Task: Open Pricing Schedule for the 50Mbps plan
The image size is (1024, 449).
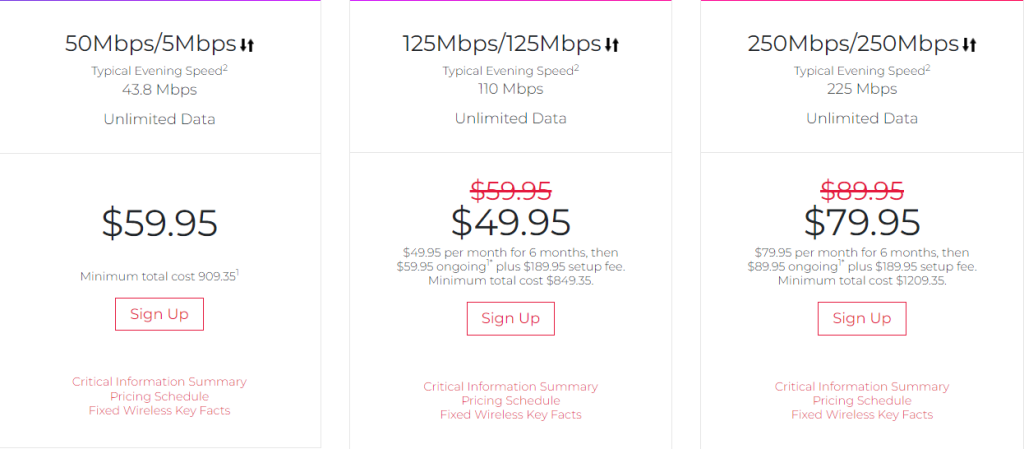Action: [159, 396]
